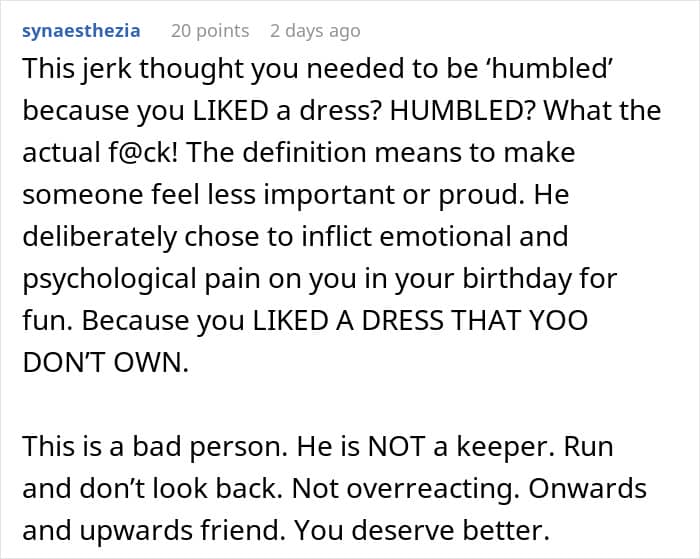
Task: Click the 20 points score label
Action: pos(210,31)
